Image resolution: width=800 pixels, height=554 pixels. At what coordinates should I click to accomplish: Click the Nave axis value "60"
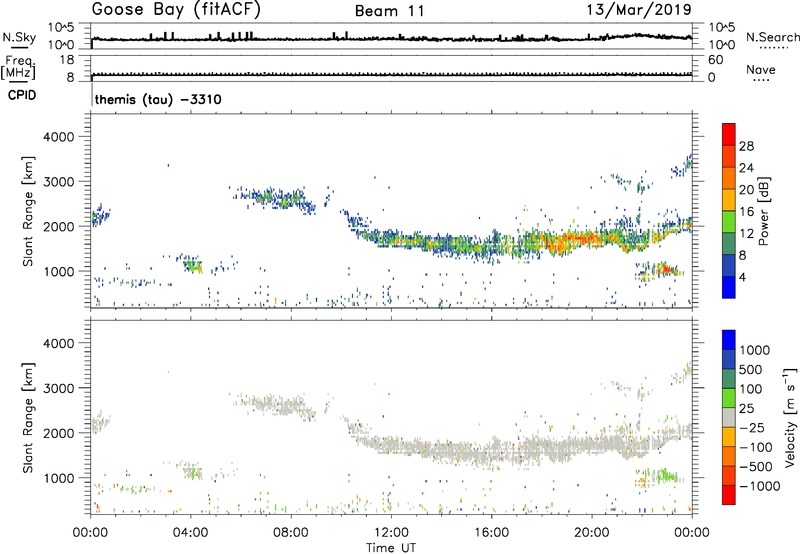pyautogui.click(x=715, y=60)
